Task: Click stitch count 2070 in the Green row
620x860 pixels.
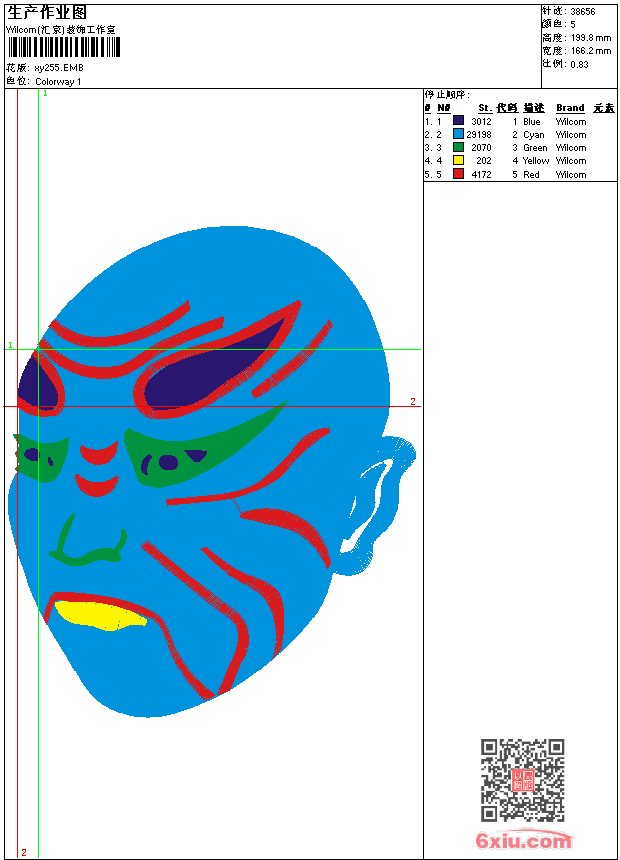Action: 481,148
